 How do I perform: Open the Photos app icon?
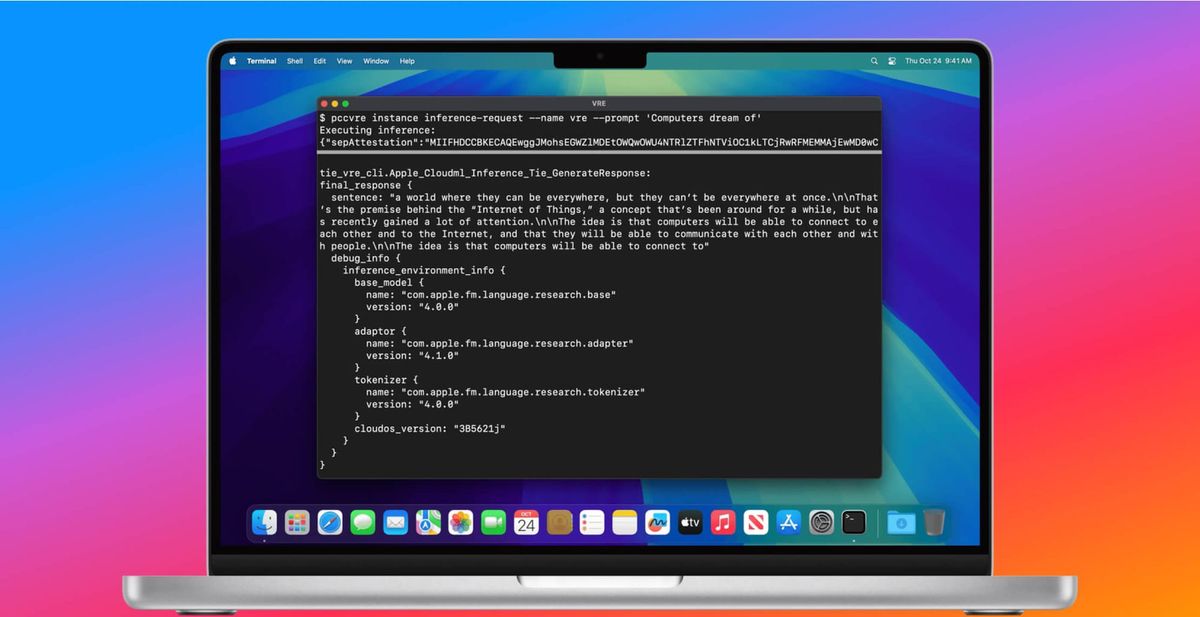click(x=461, y=522)
